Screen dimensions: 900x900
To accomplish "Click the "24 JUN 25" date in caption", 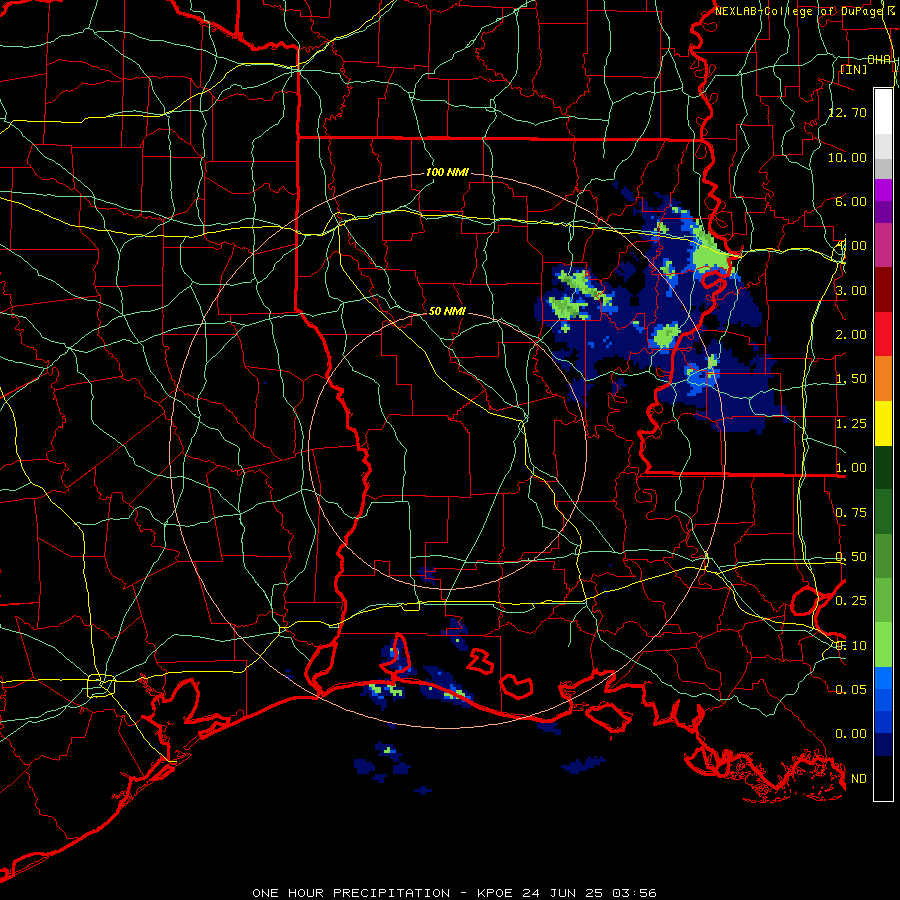I will [562, 893].
